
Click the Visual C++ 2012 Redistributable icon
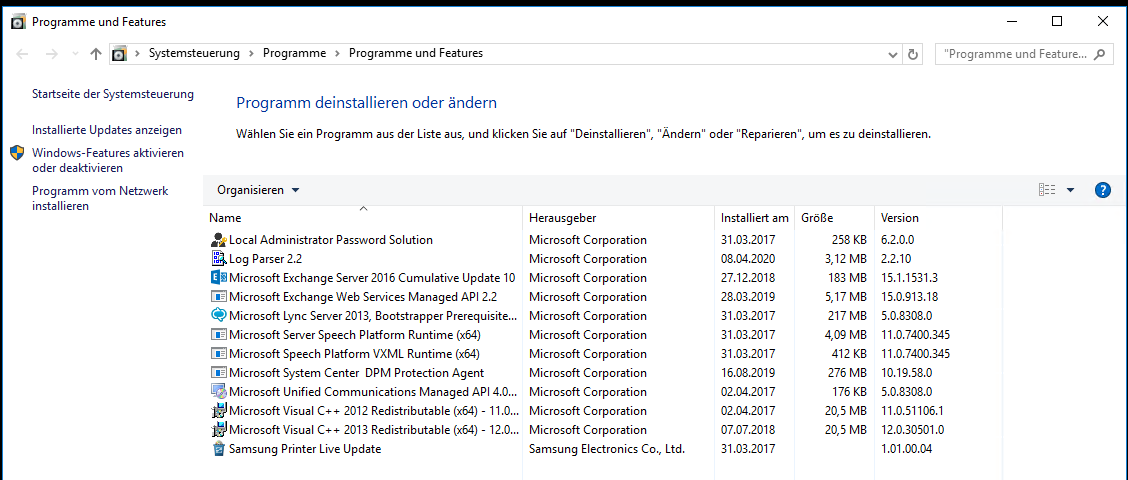point(219,411)
